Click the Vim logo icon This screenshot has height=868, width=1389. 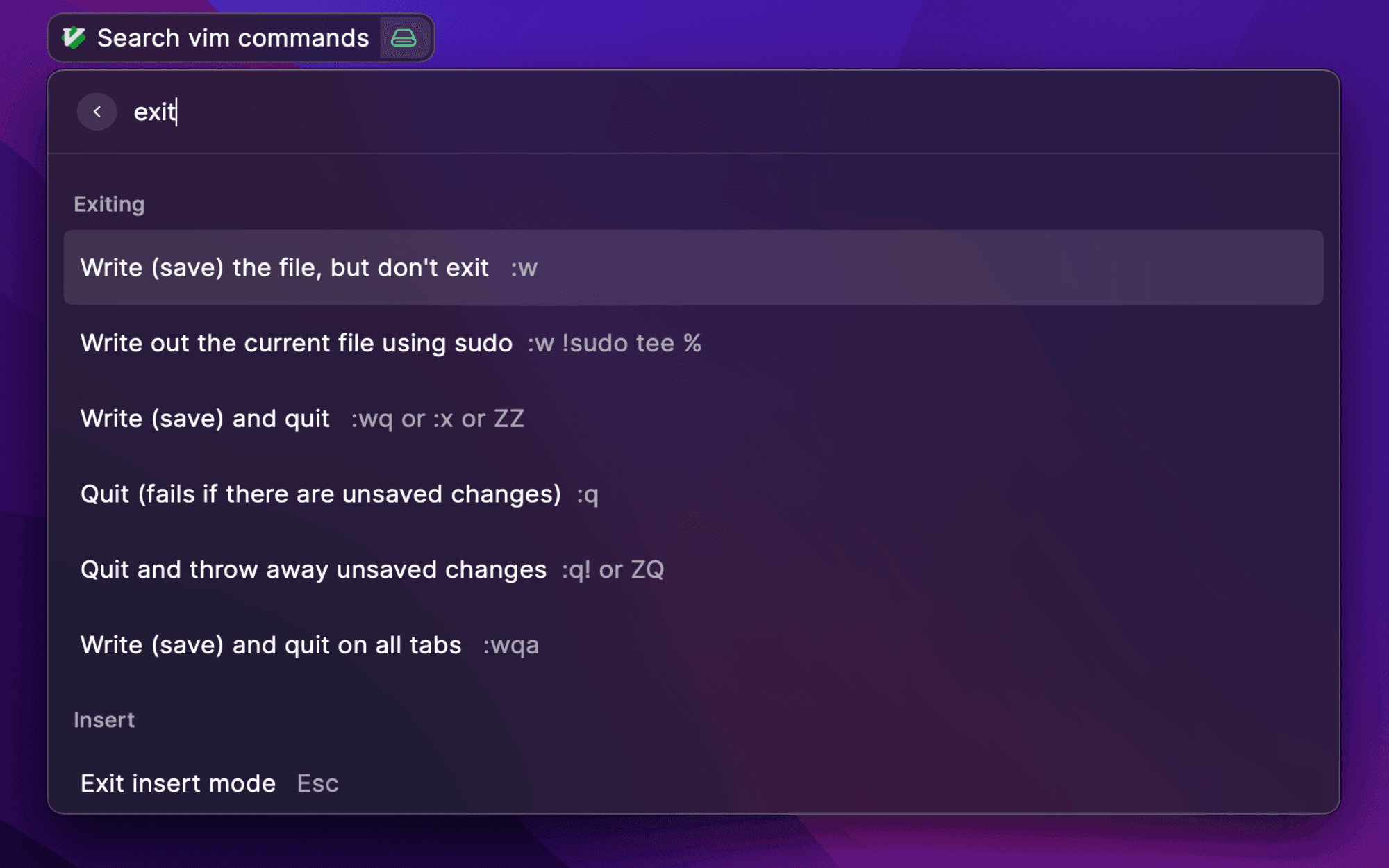(x=74, y=37)
